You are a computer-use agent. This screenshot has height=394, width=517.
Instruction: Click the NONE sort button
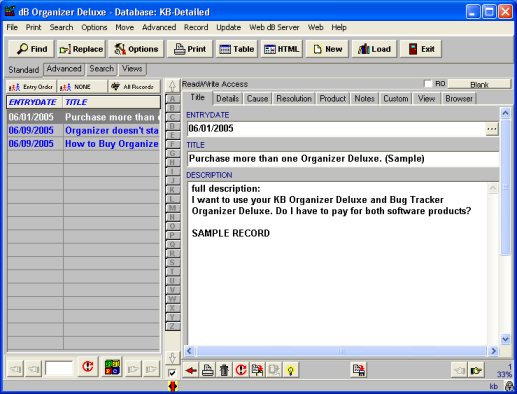click(82, 87)
